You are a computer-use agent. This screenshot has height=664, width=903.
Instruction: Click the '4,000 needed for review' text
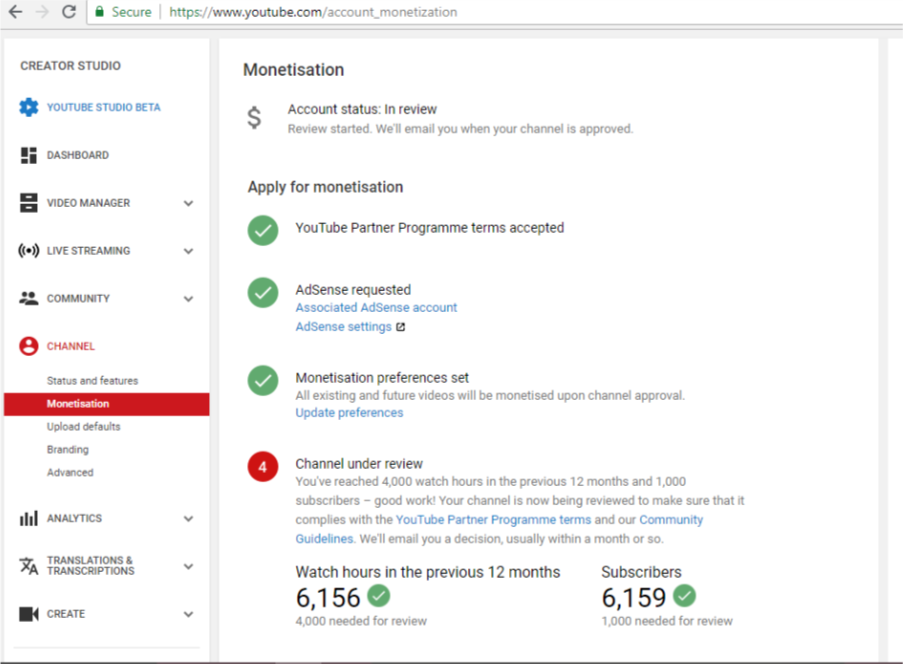(x=361, y=621)
